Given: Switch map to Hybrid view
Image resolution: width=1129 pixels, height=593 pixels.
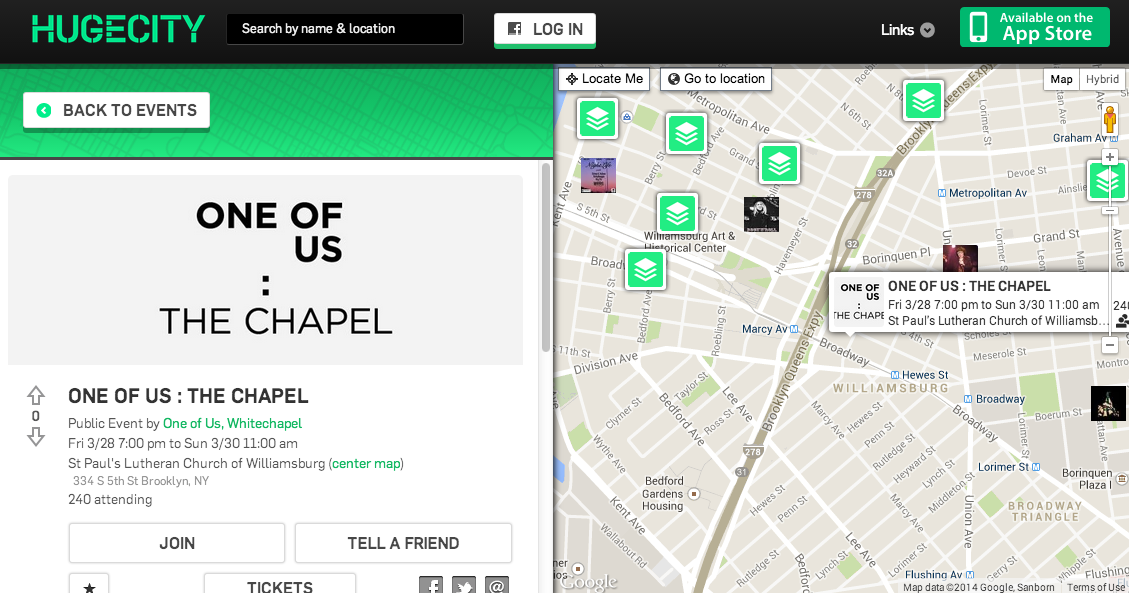Looking at the screenshot, I should pyautogui.click(x=1102, y=80).
